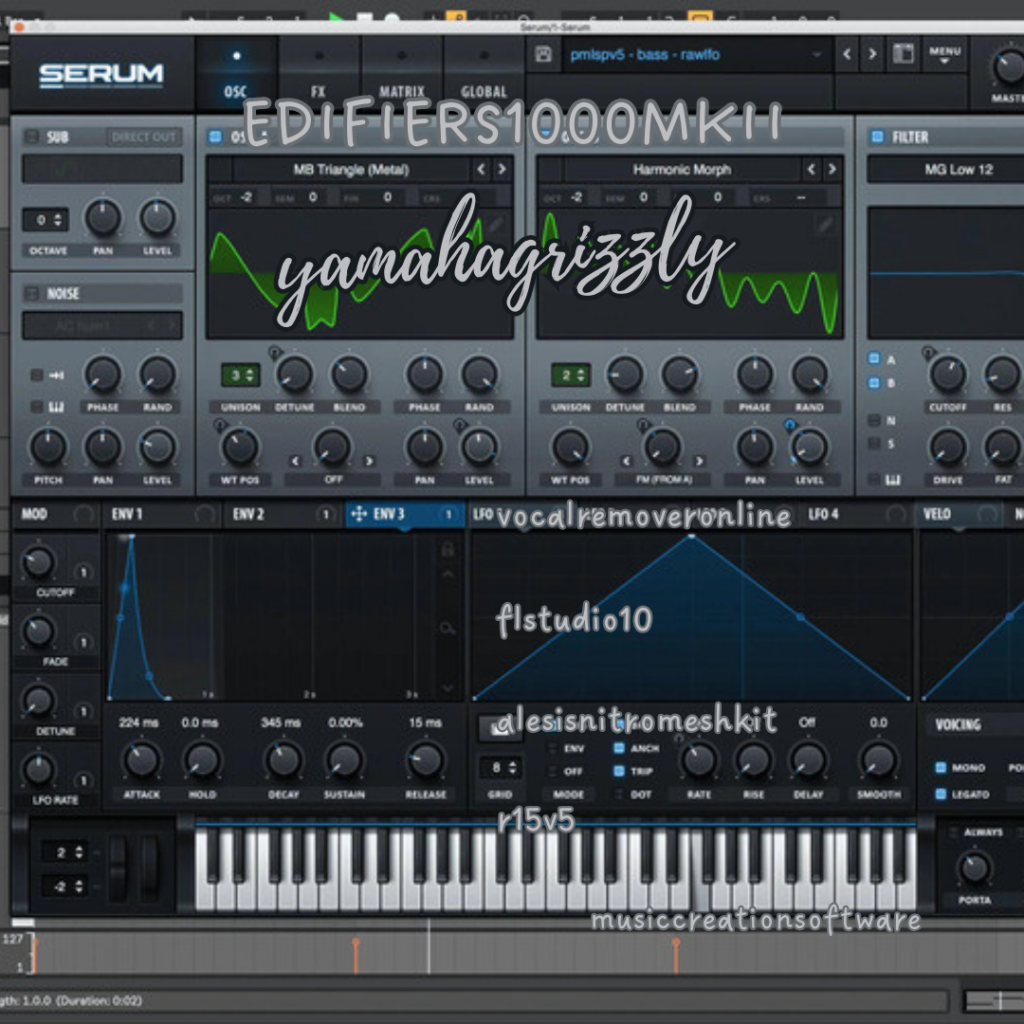Select the ENV 1 tab

161,514
